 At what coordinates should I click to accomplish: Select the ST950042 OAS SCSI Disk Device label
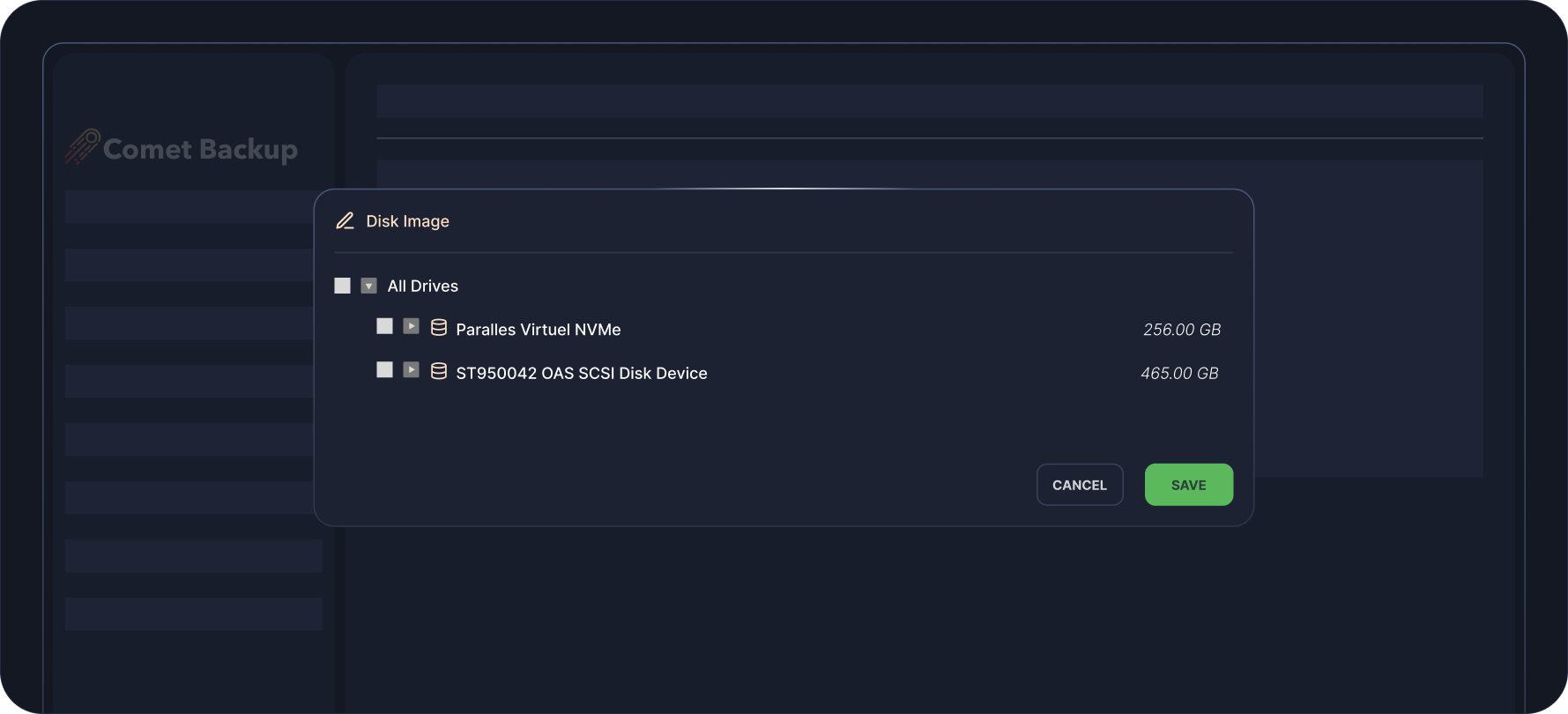tap(582, 374)
